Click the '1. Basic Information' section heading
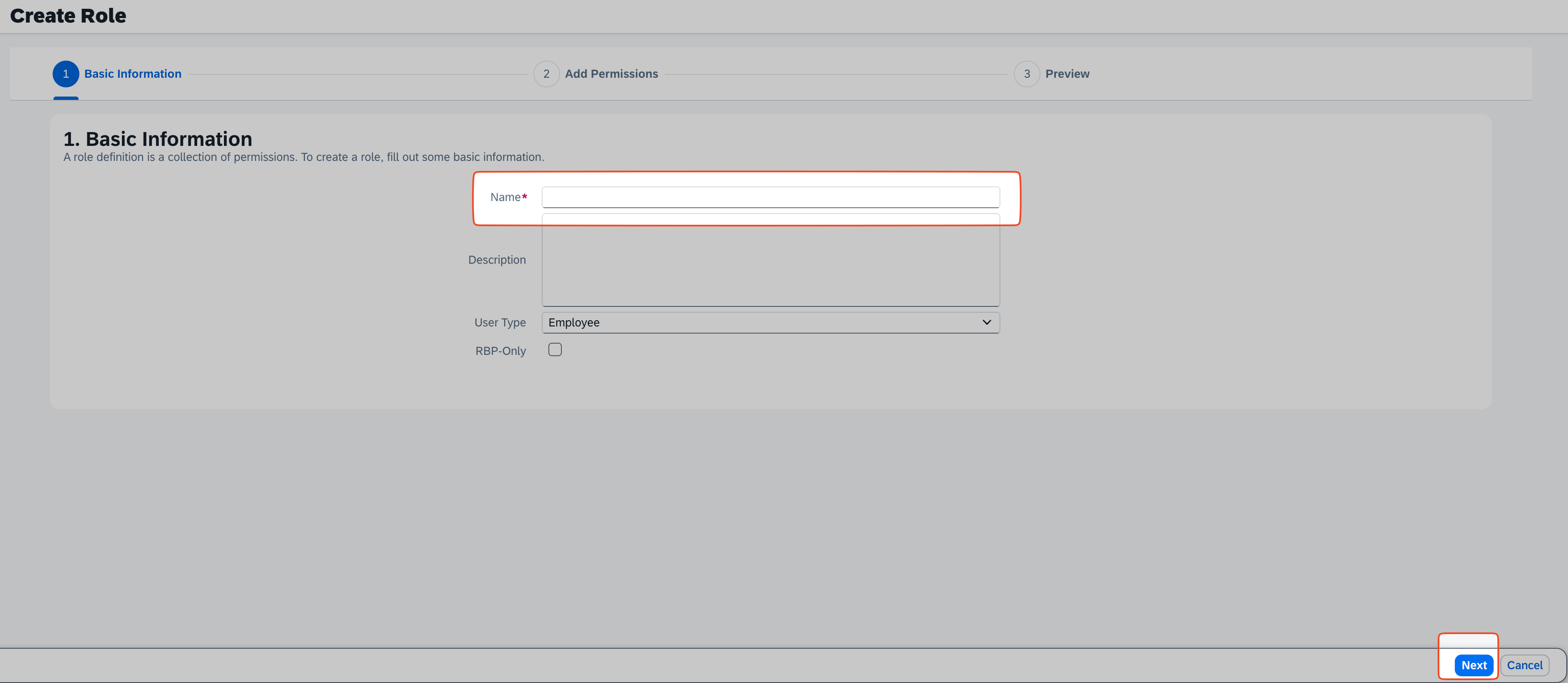Screen dimensions: 1568x683 [x=157, y=139]
